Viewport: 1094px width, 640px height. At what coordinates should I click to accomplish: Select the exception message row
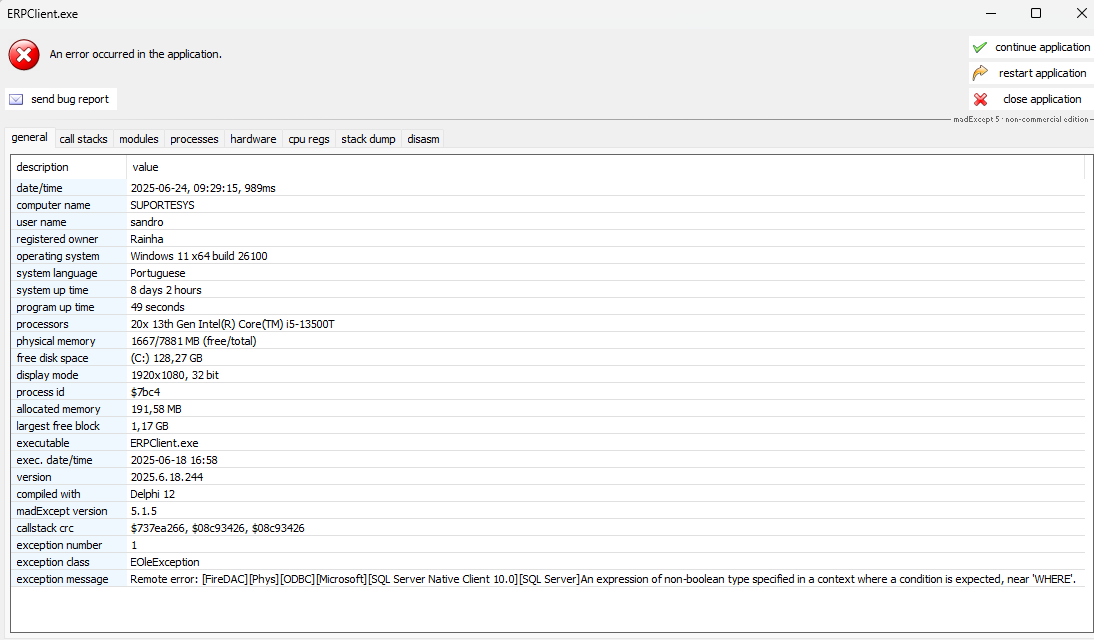click(62, 579)
